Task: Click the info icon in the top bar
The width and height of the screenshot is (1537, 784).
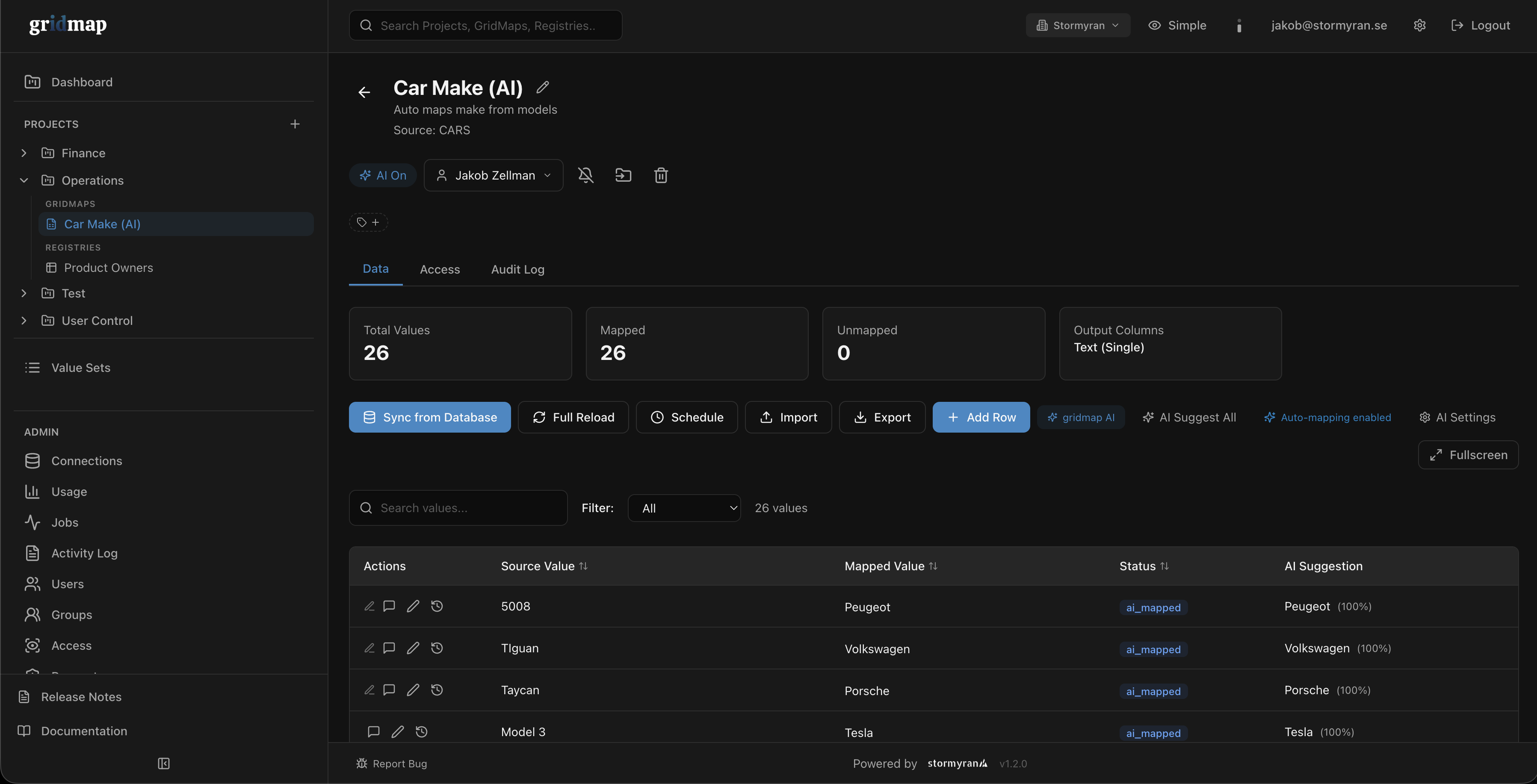Action: coord(1238,25)
